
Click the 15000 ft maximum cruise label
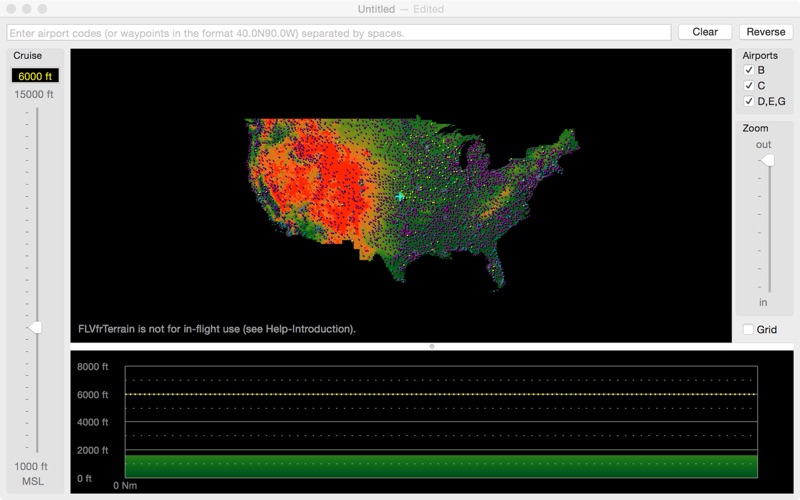click(34, 94)
